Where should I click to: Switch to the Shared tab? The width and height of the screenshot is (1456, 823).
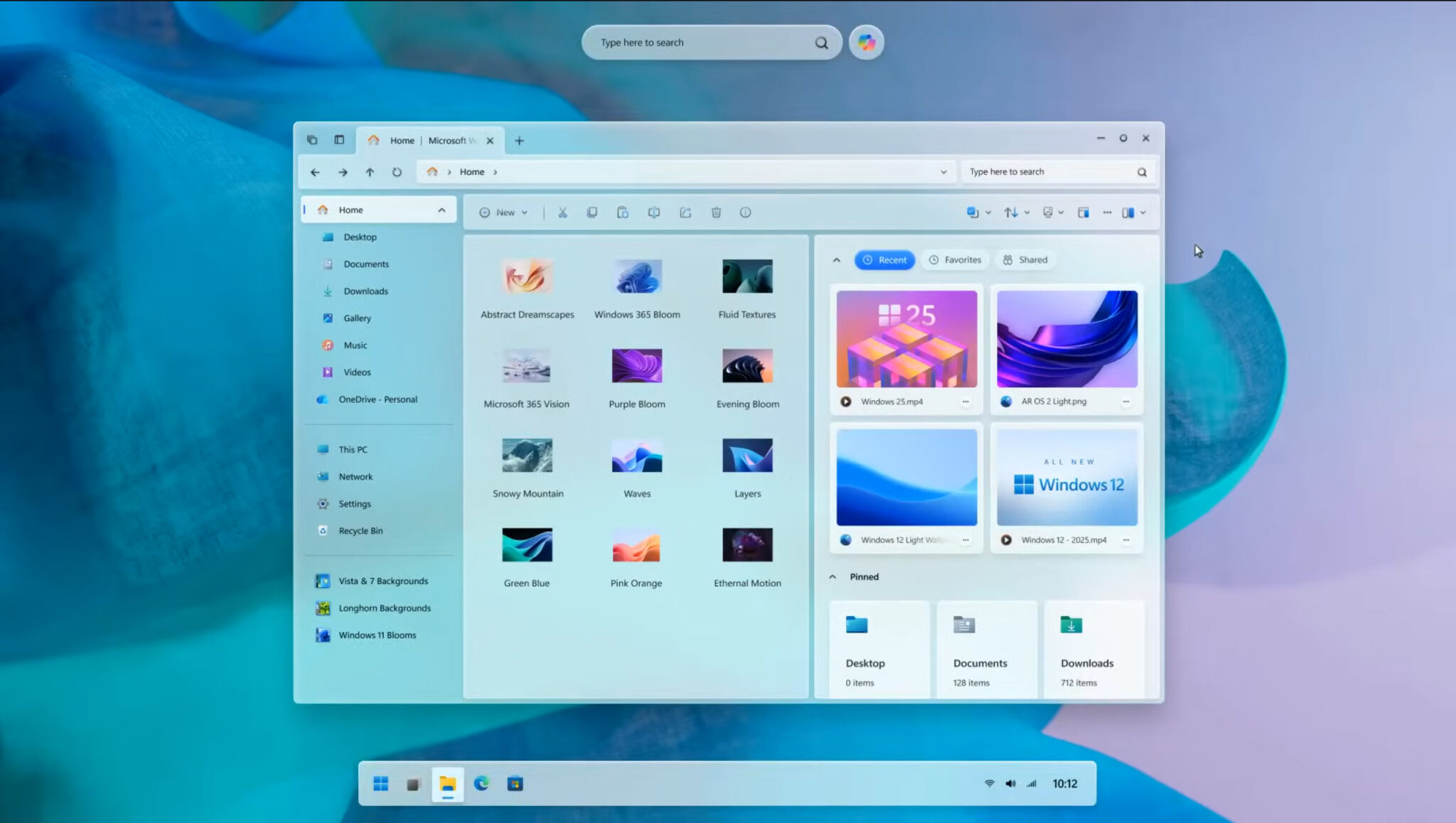click(x=1025, y=259)
